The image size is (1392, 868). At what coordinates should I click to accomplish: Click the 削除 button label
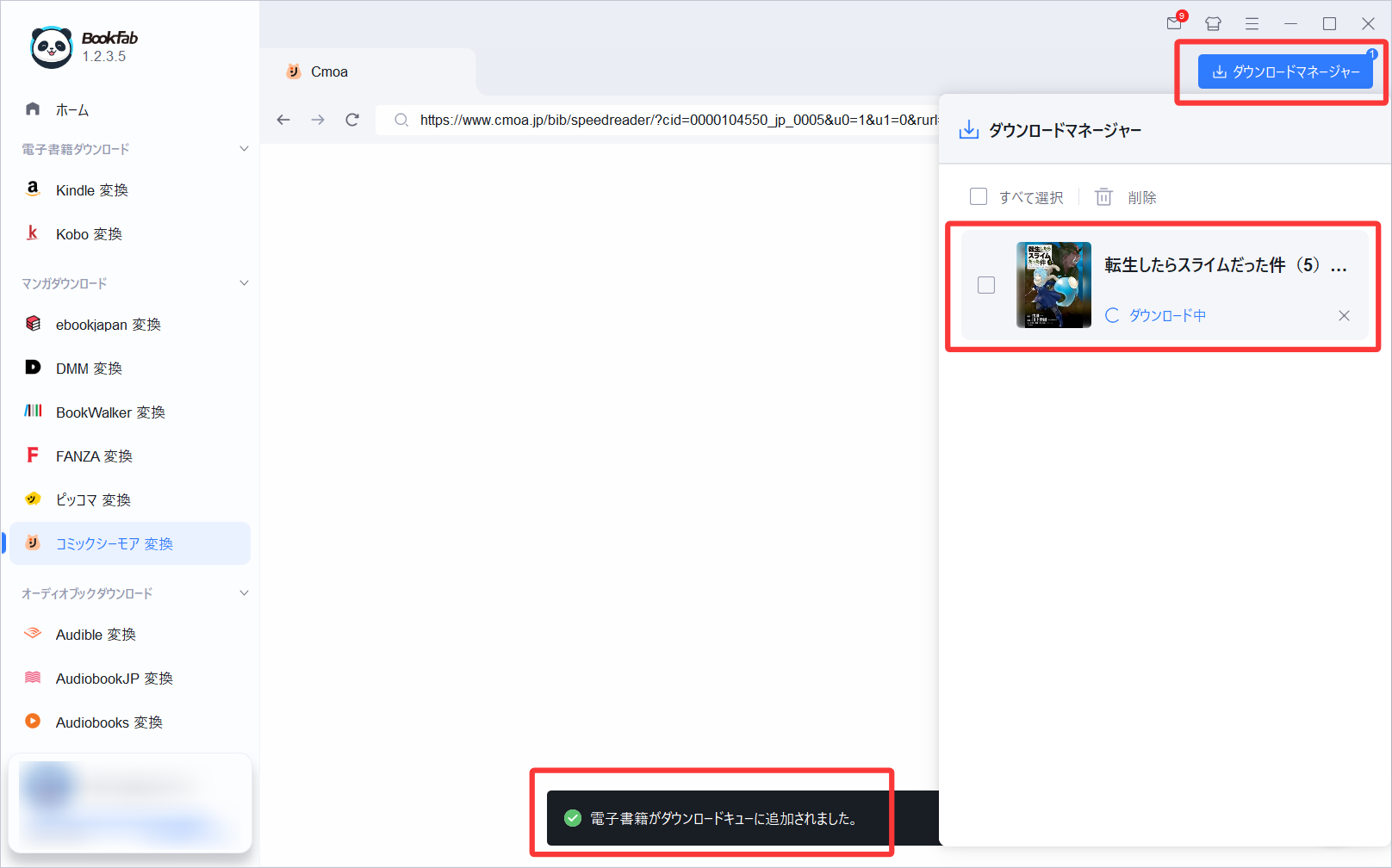pyautogui.click(x=1142, y=197)
